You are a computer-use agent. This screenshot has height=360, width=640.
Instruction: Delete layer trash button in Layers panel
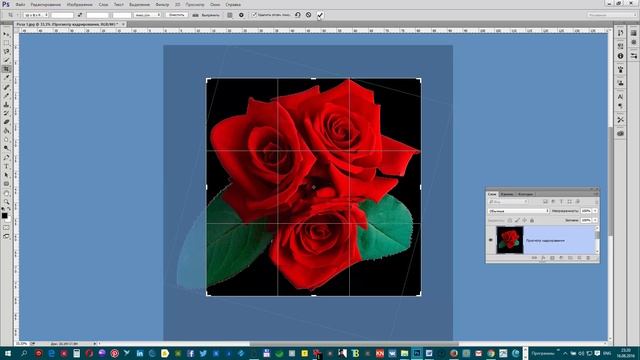(x=588, y=258)
